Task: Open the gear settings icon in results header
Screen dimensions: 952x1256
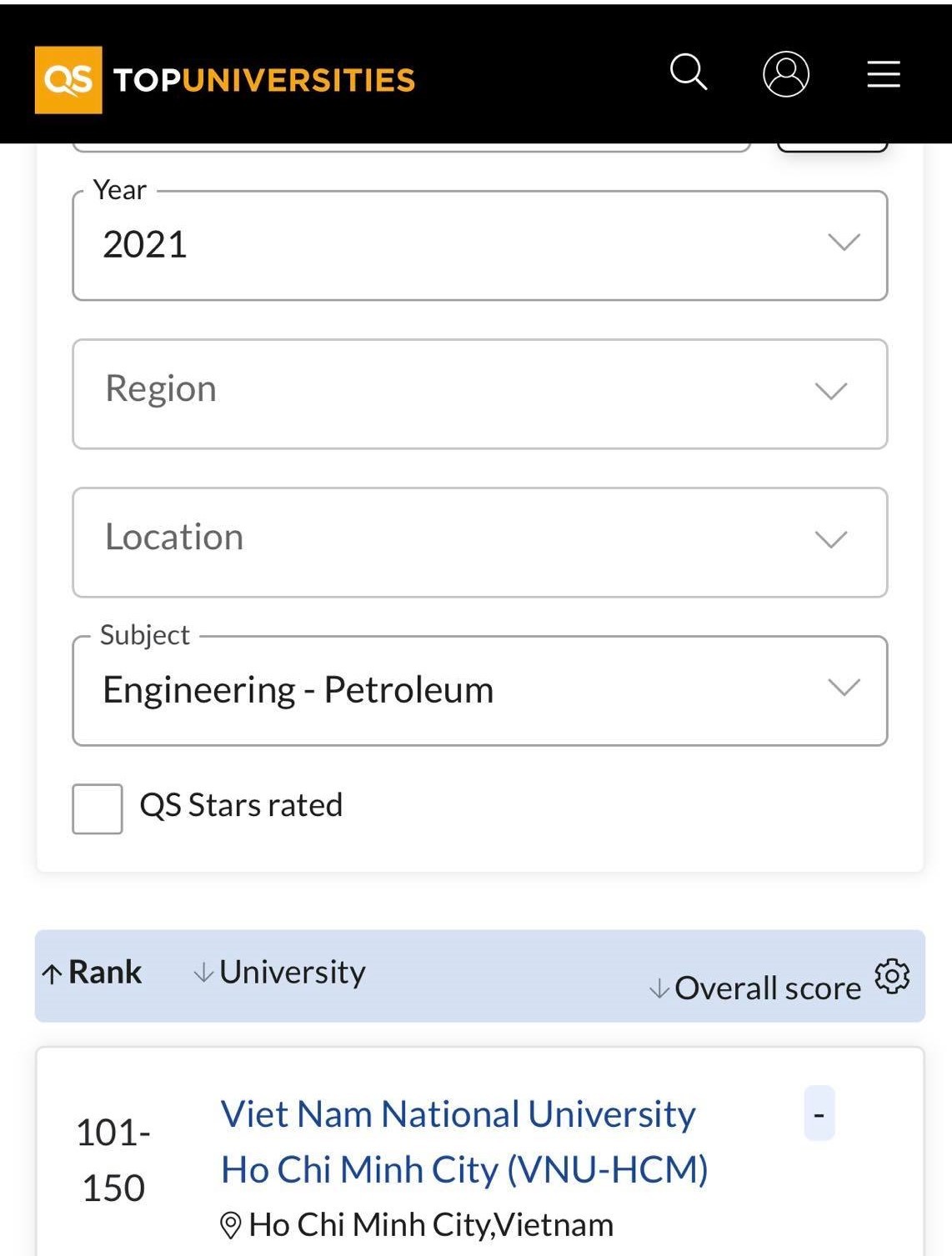Action: tap(892, 976)
